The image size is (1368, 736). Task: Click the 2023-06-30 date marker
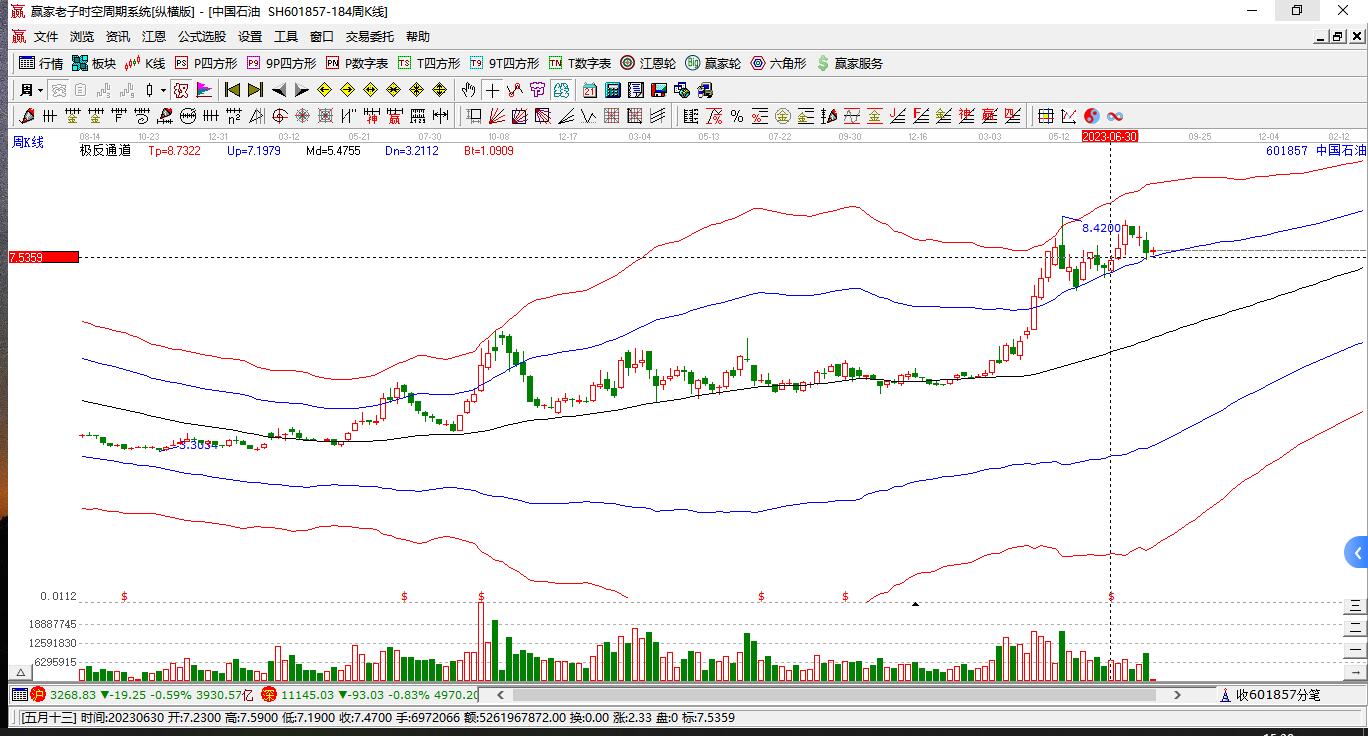(1110, 136)
